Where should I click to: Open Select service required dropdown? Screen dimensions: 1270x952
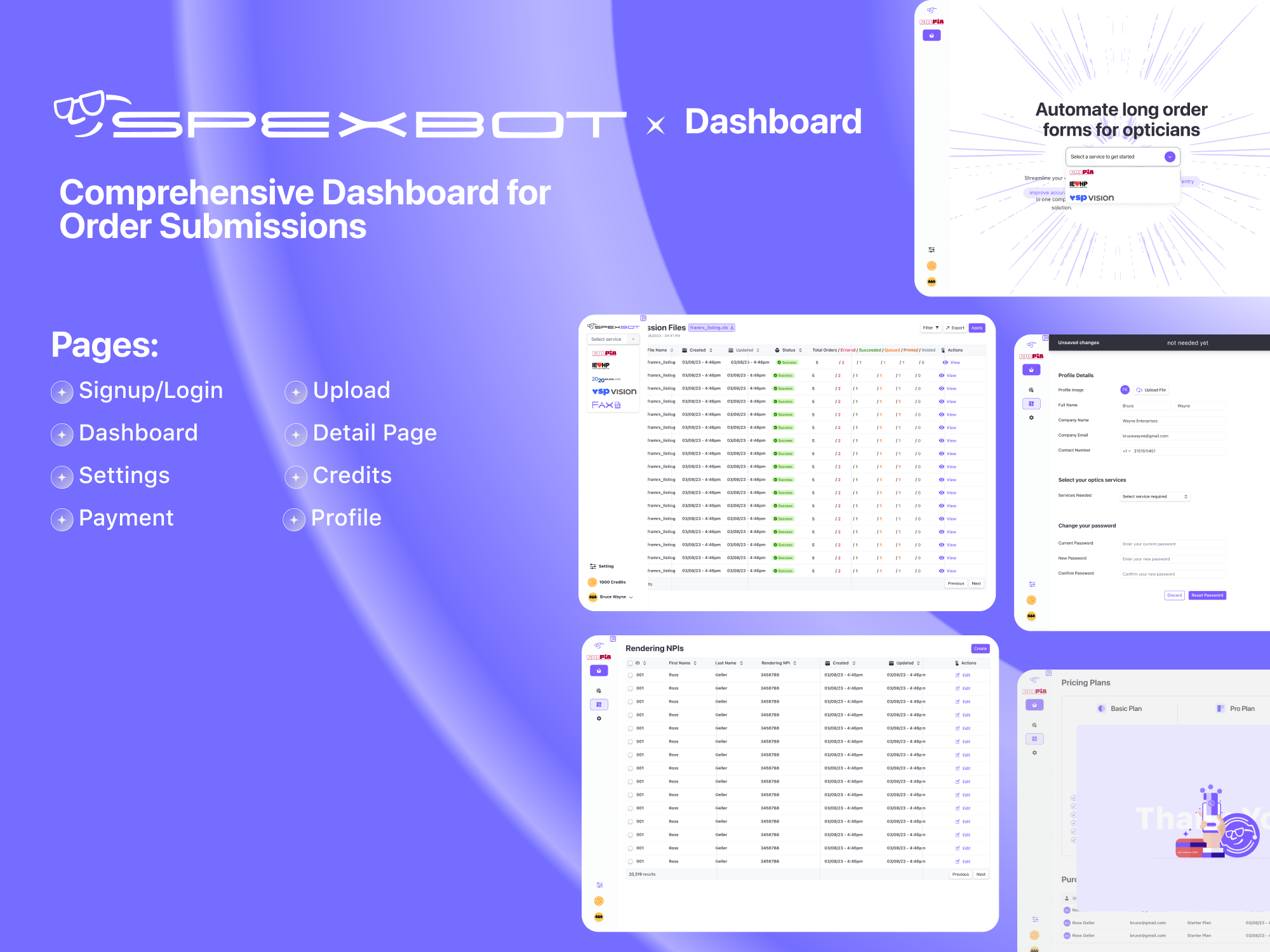(x=1154, y=497)
